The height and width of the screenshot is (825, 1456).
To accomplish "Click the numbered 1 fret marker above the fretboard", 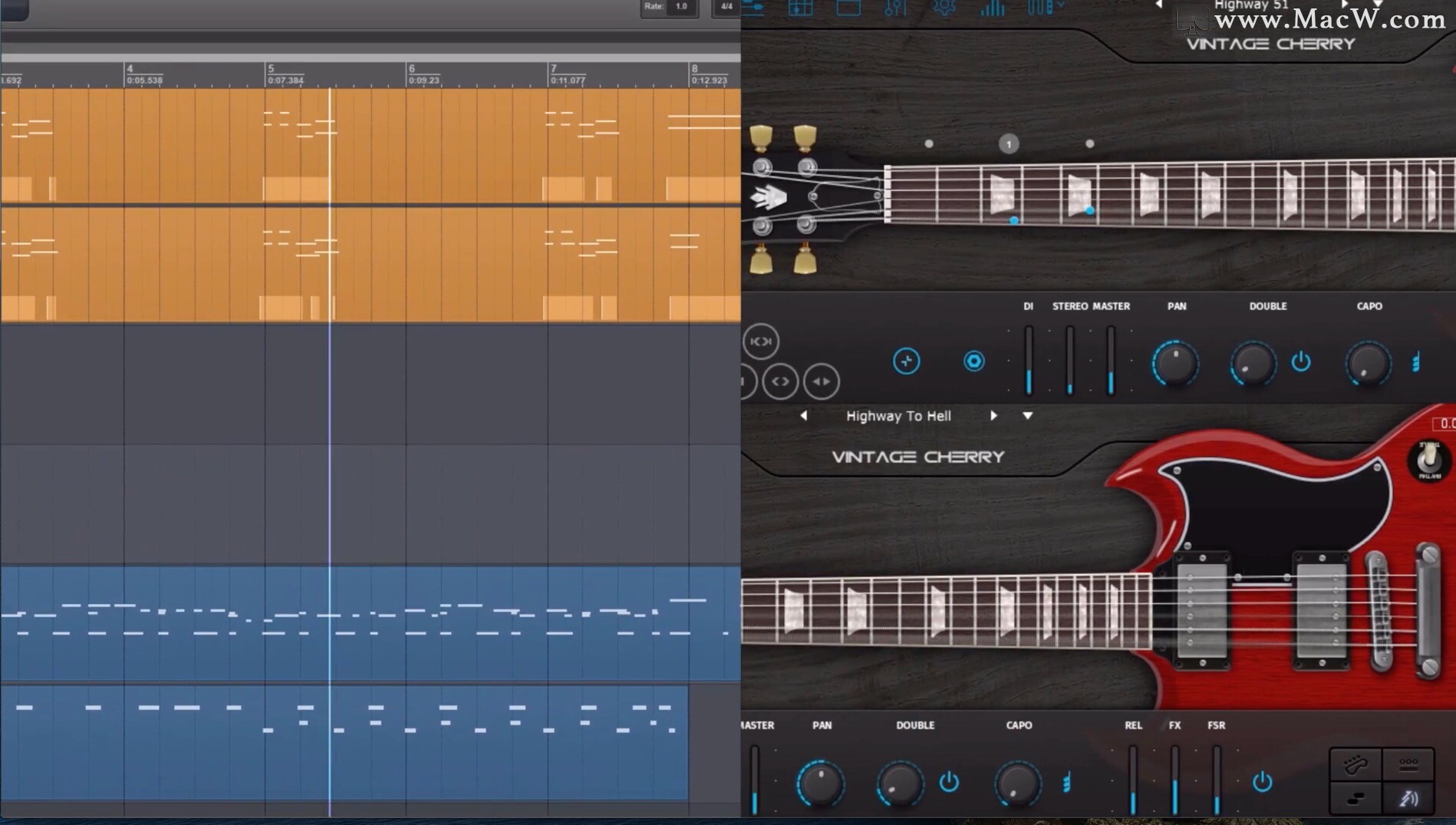I will click(x=1009, y=144).
